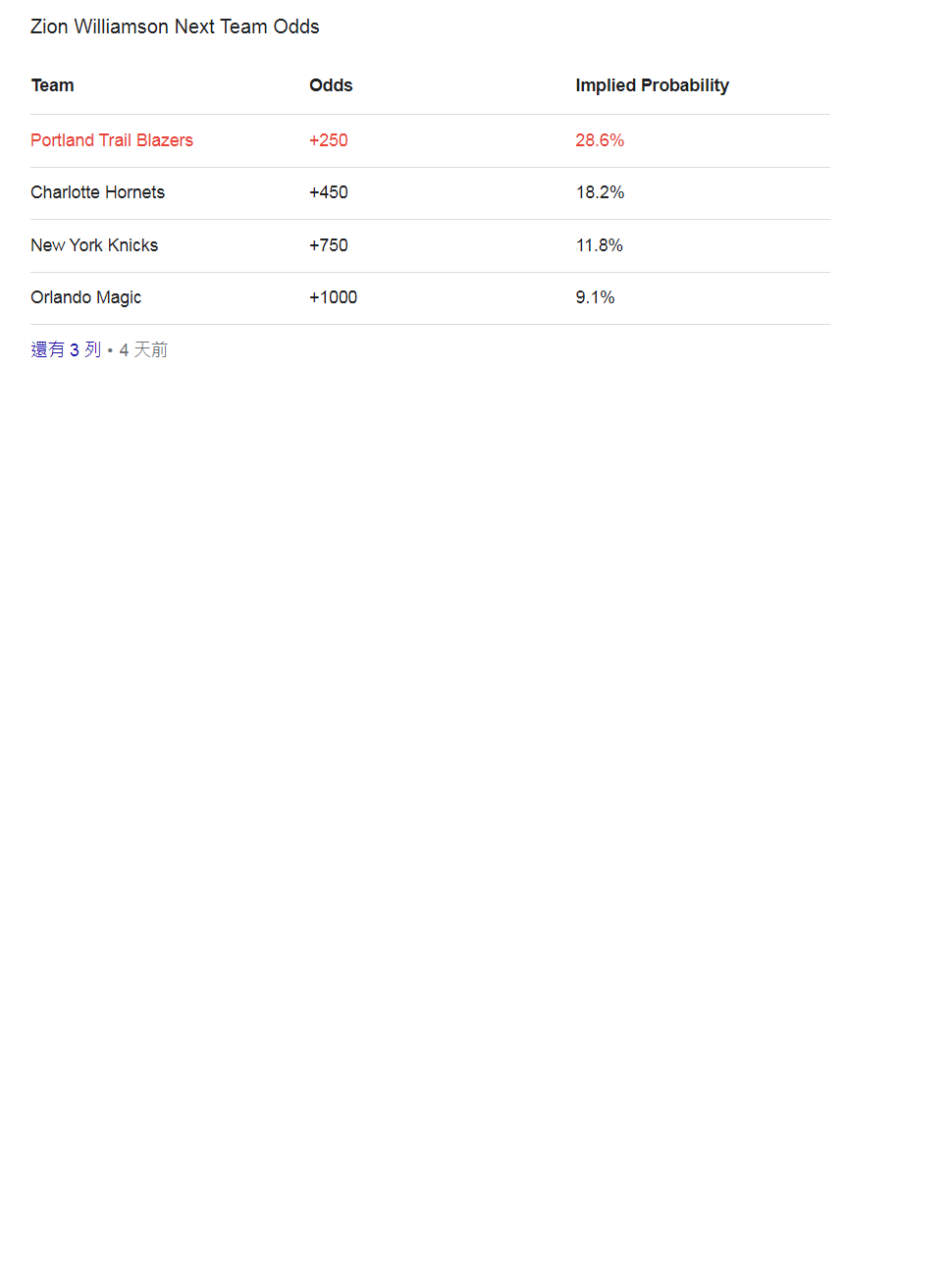Select the +450 odds cell
The height and width of the screenshot is (1271, 952).
(x=329, y=192)
